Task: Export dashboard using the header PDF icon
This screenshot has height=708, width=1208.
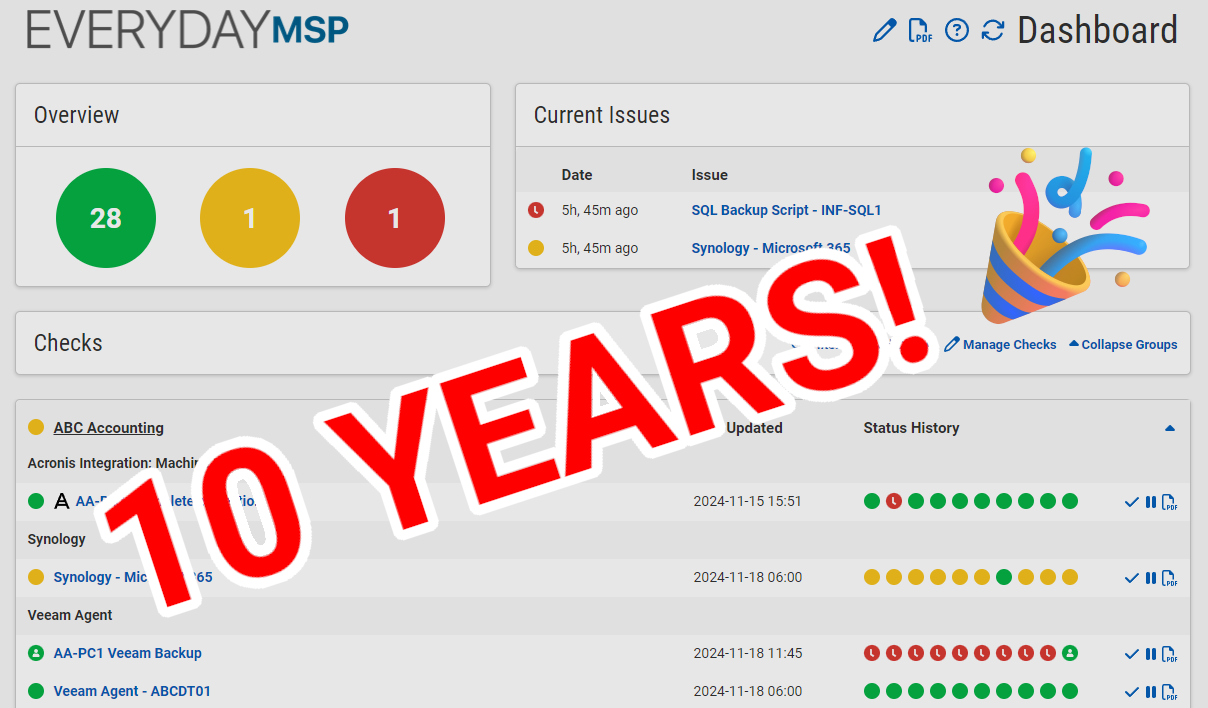Action: [920, 31]
